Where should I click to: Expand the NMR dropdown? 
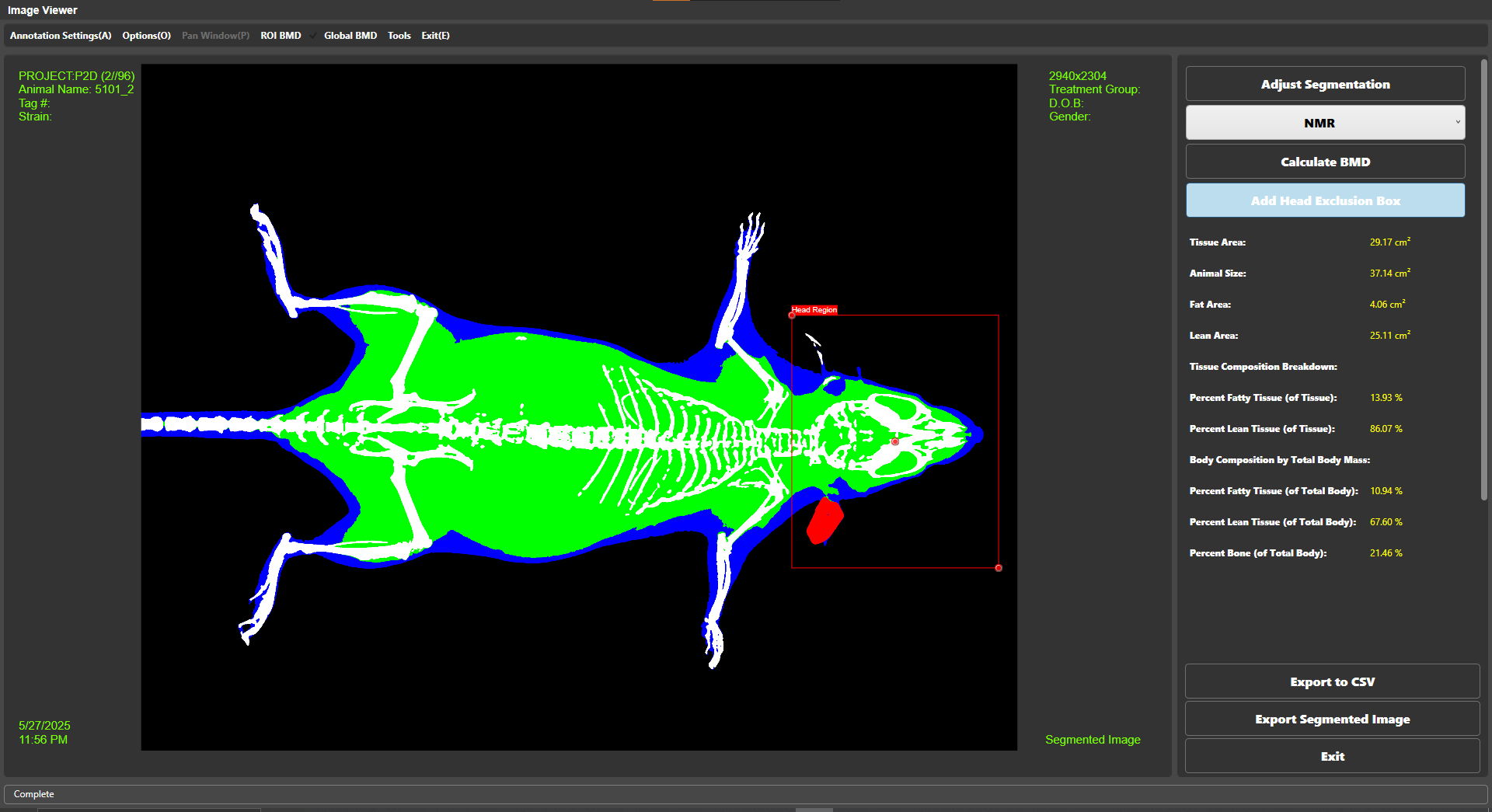1325,123
